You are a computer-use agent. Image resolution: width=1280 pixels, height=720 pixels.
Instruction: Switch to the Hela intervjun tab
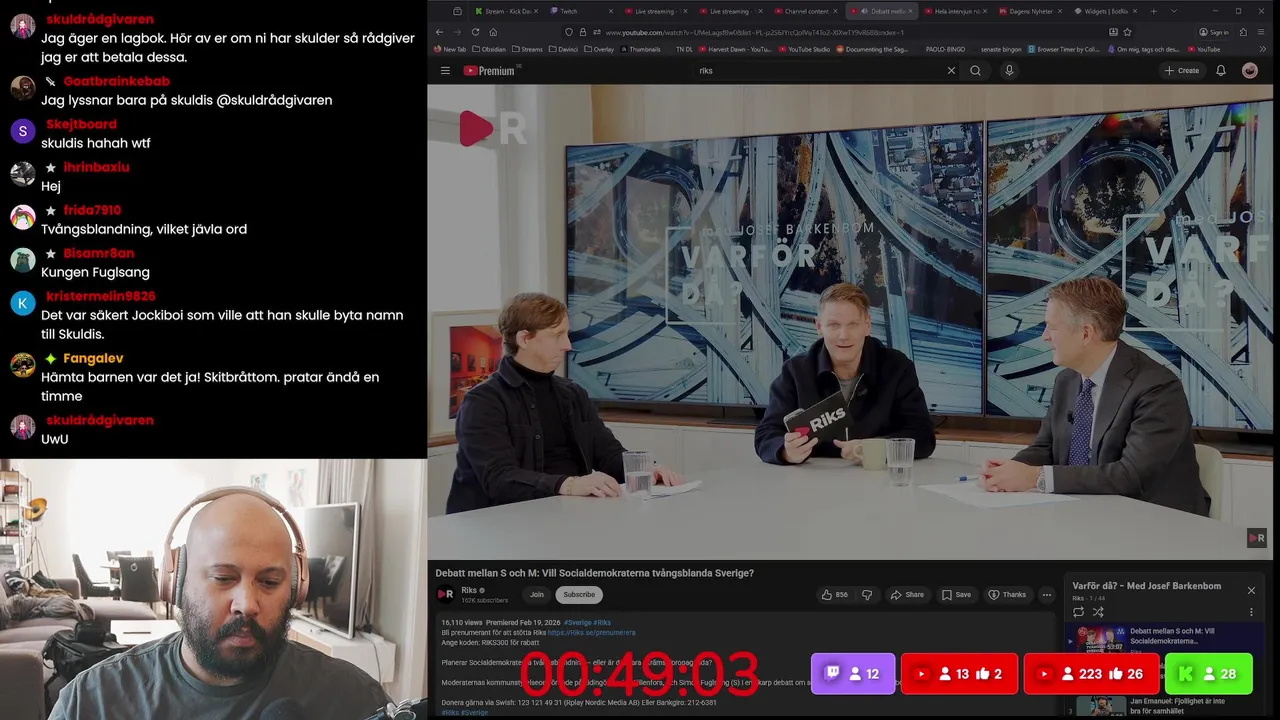tap(958, 11)
